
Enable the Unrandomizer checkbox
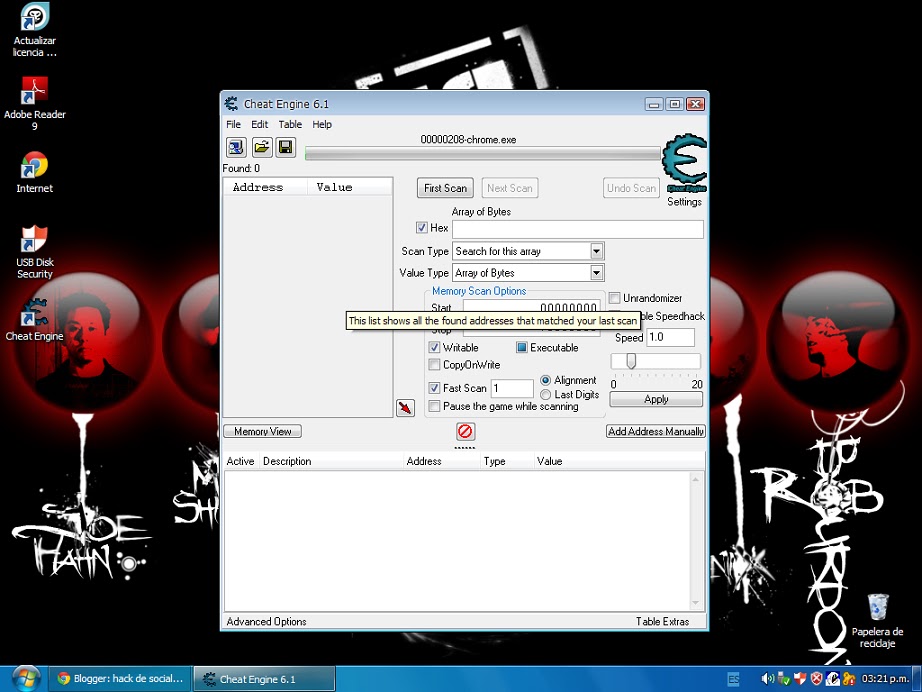(613, 298)
